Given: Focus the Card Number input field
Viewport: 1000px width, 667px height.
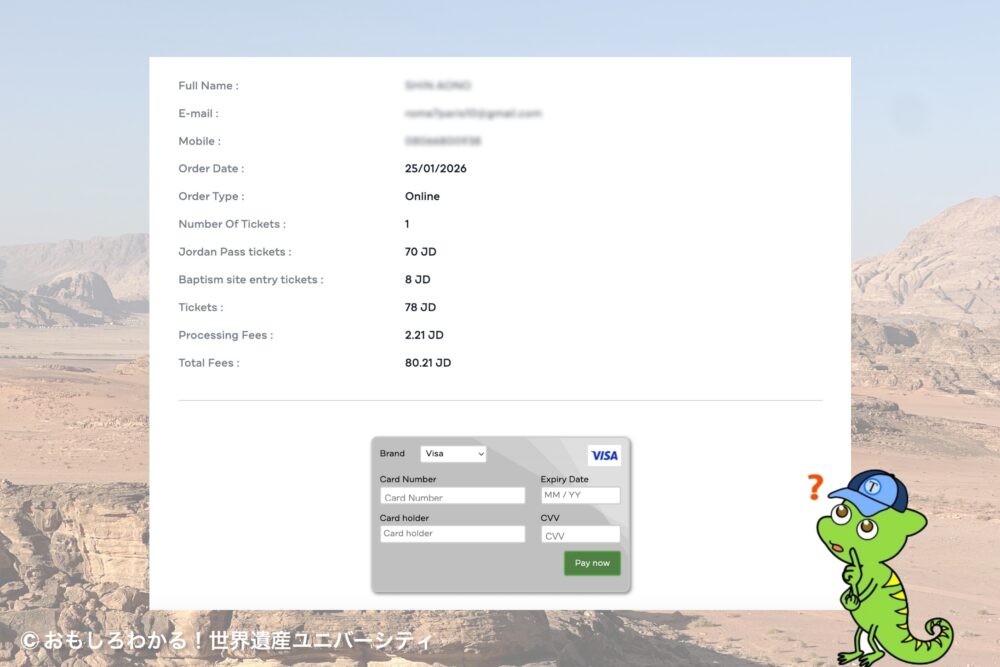Looking at the screenshot, I should (x=452, y=496).
